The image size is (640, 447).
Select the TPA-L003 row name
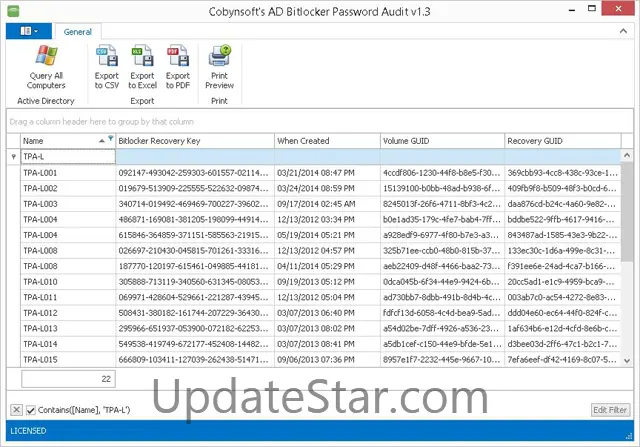40,204
